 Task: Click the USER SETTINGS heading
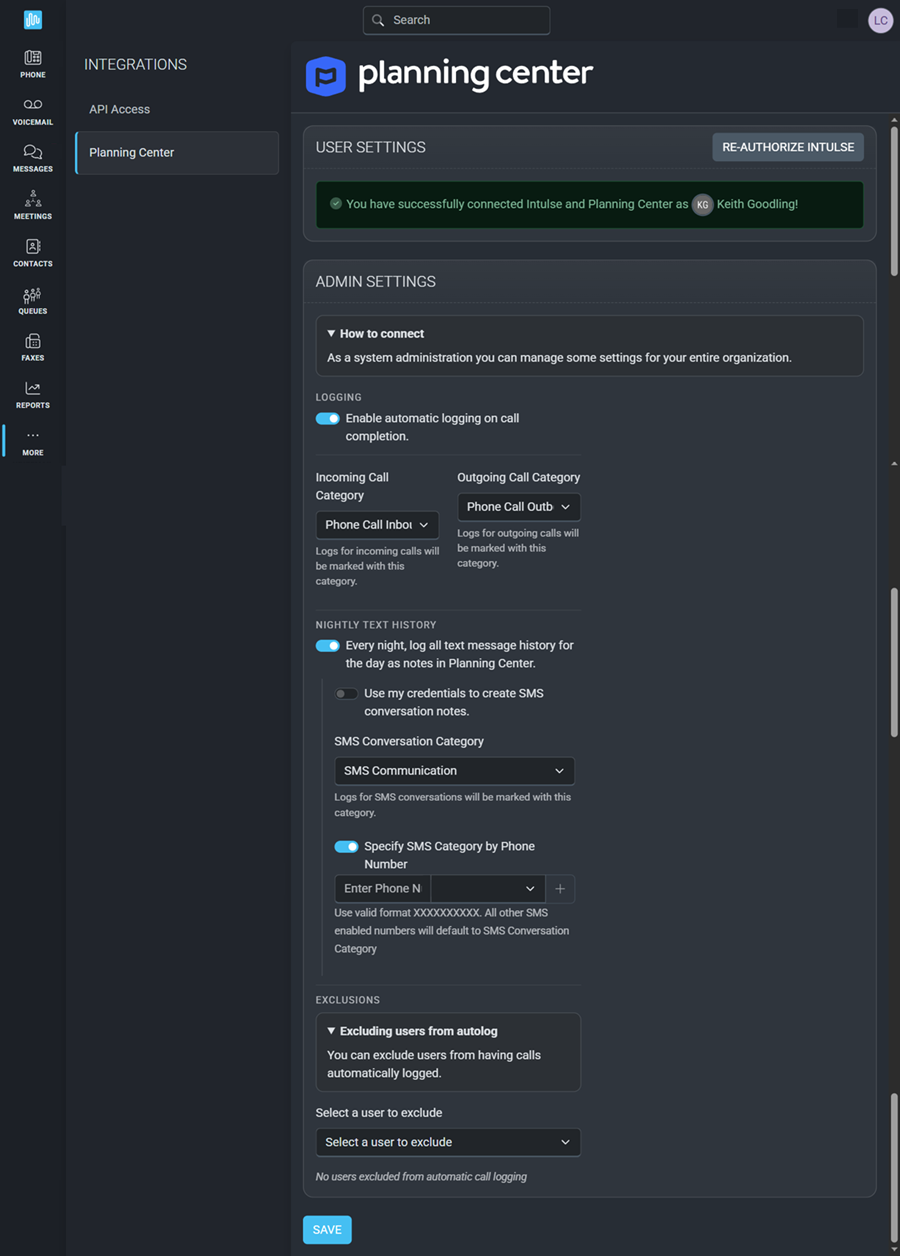click(x=370, y=147)
